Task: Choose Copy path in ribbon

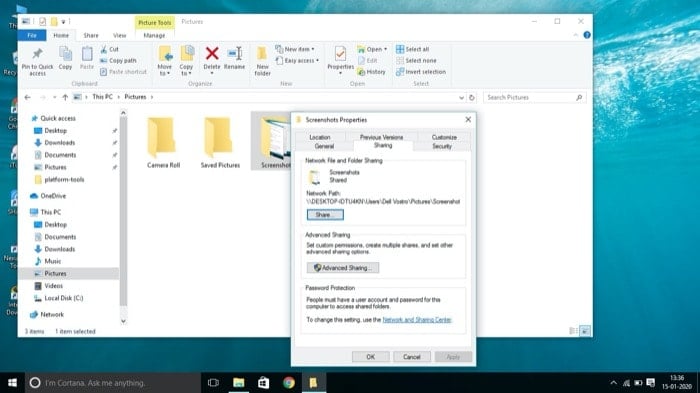Action: (118, 60)
